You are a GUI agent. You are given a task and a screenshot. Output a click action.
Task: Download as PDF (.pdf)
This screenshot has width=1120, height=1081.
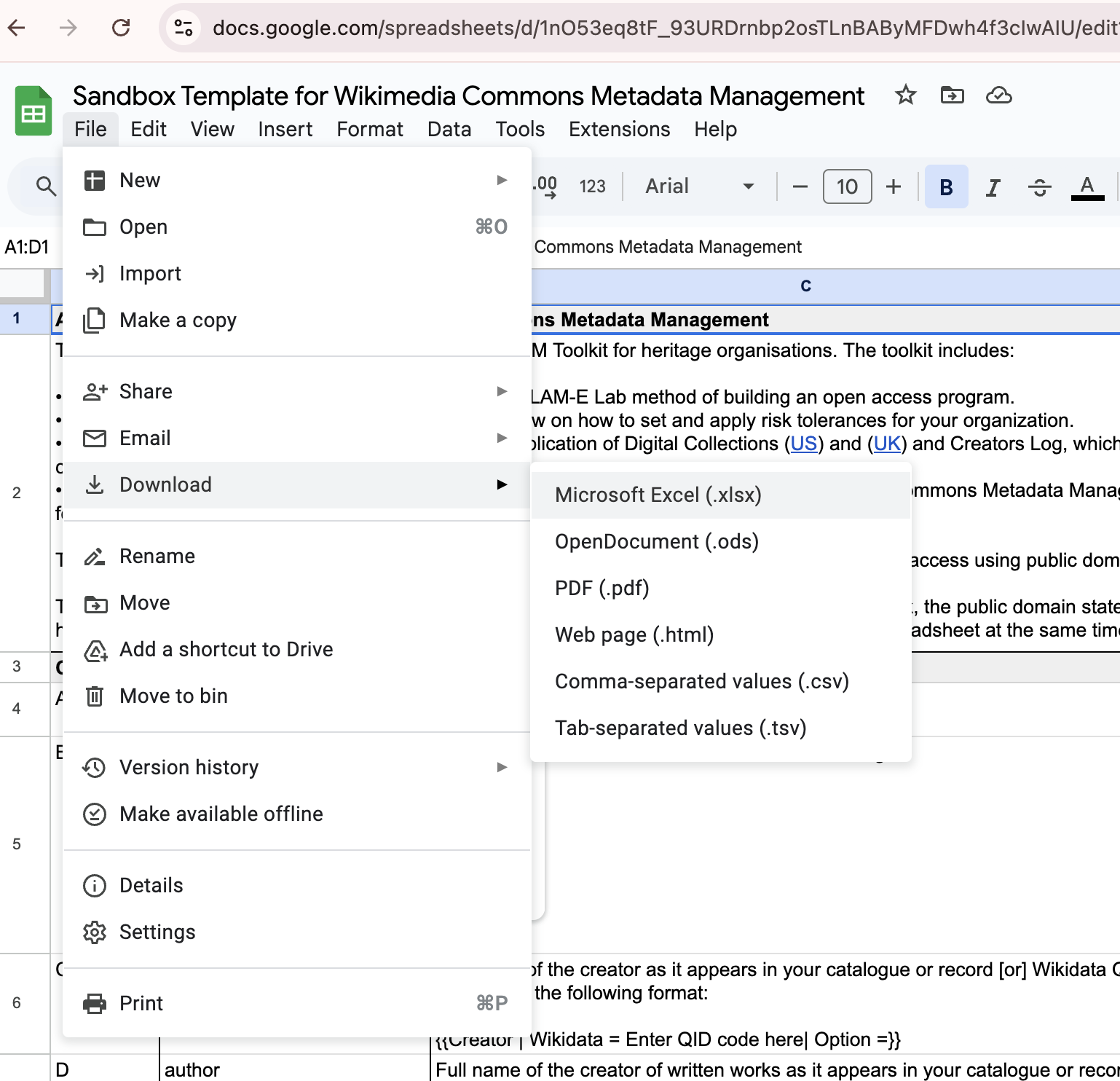[721, 588]
